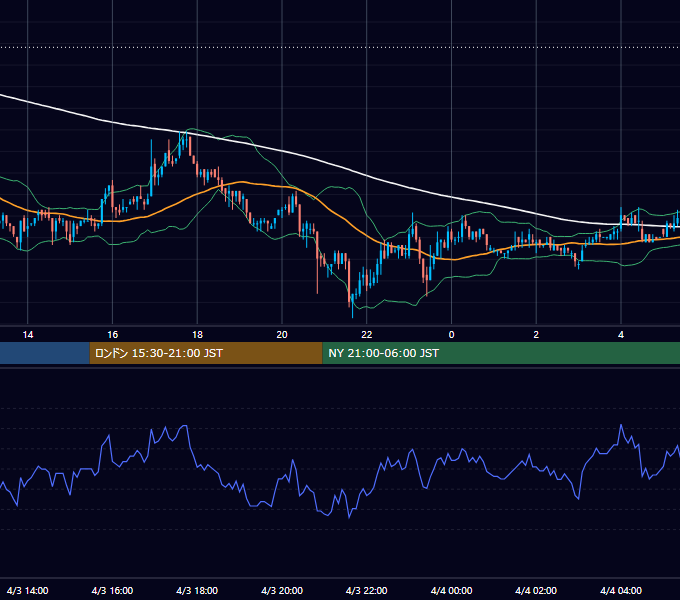Click time axis label 2

click(x=536, y=335)
